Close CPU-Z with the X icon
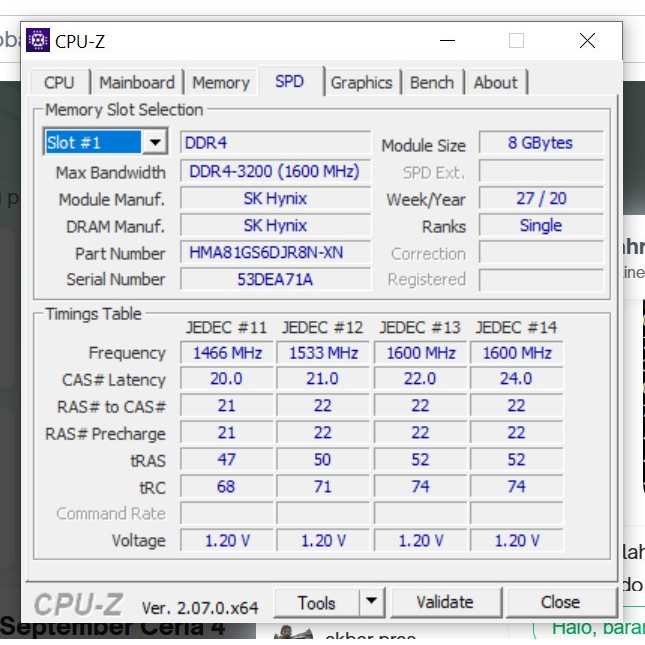Image resolution: width=645 pixels, height=645 pixels. click(x=587, y=40)
